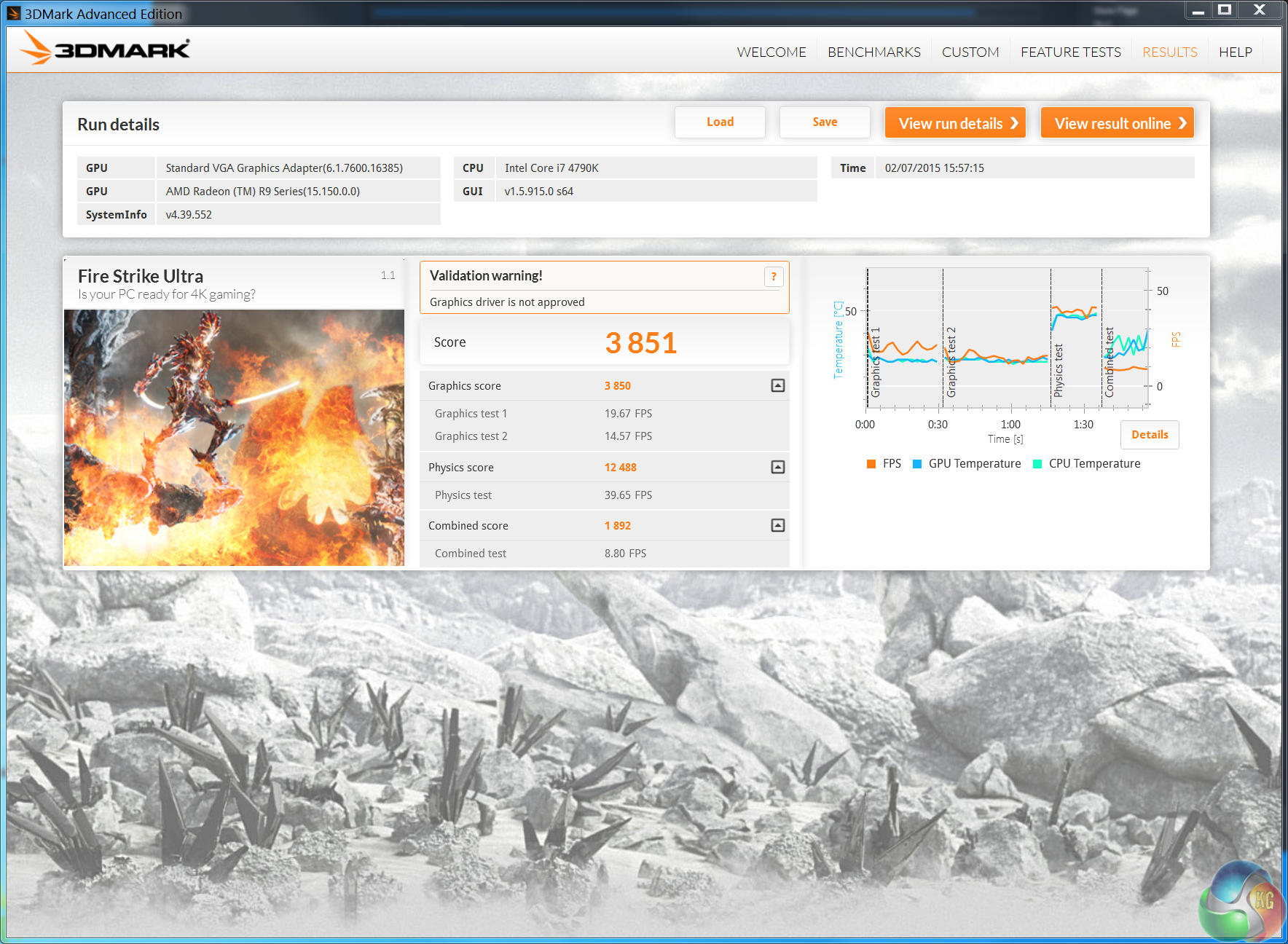This screenshot has width=1288, height=944.
Task: Collapse the Combined score section
Action: (x=777, y=526)
